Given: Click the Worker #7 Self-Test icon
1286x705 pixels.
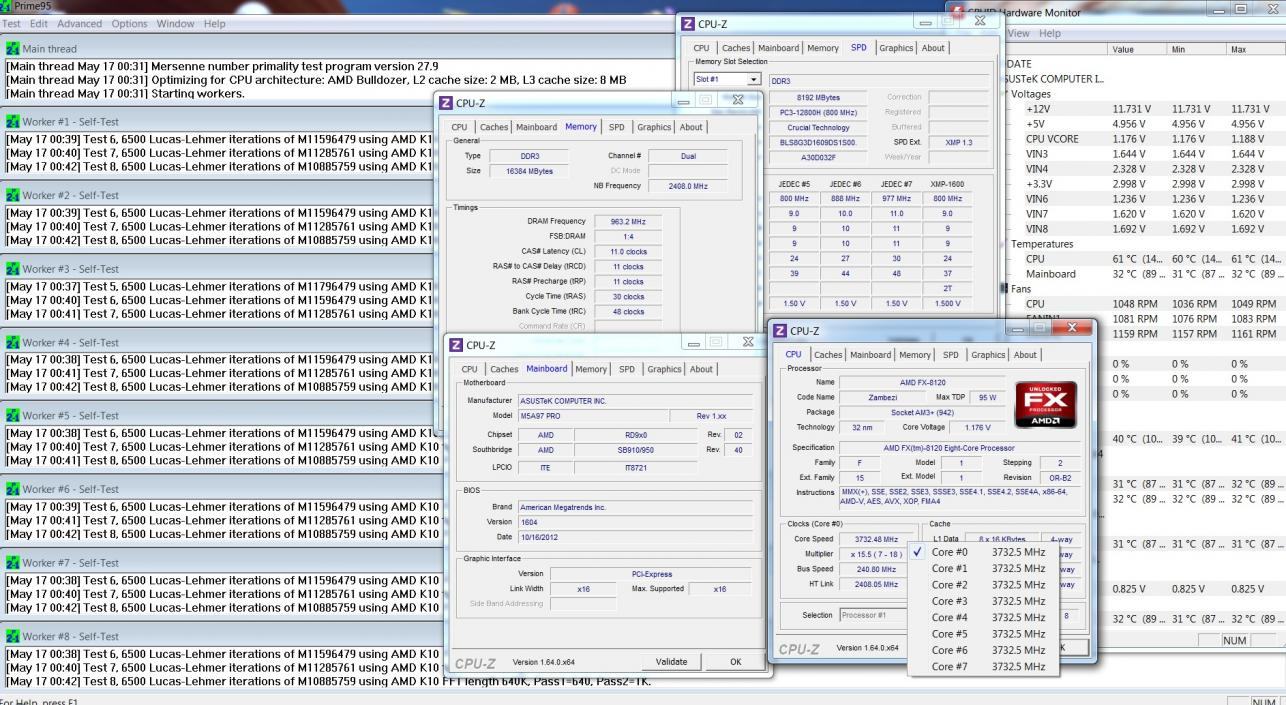Looking at the screenshot, I should tap(12, 562).
